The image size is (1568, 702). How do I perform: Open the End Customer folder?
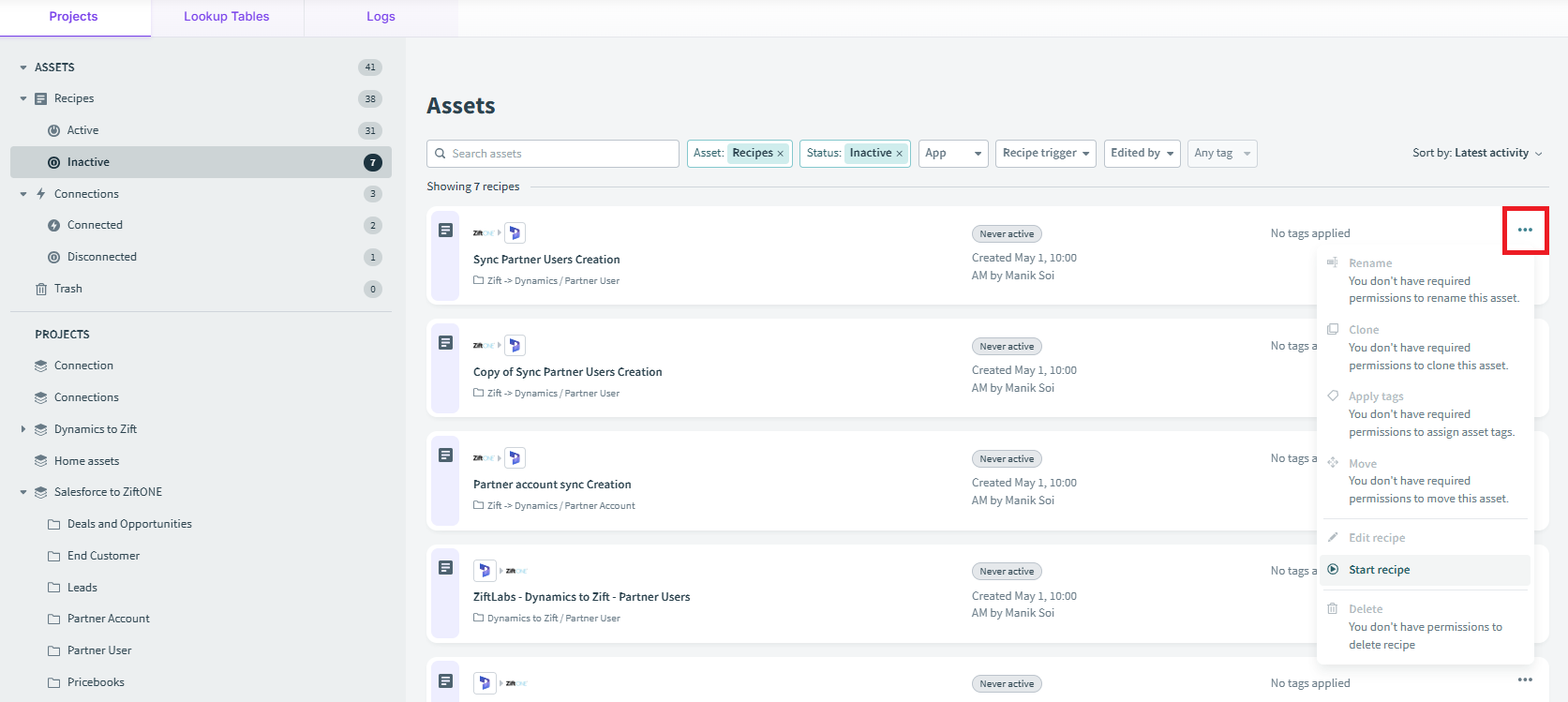point(103,556)
